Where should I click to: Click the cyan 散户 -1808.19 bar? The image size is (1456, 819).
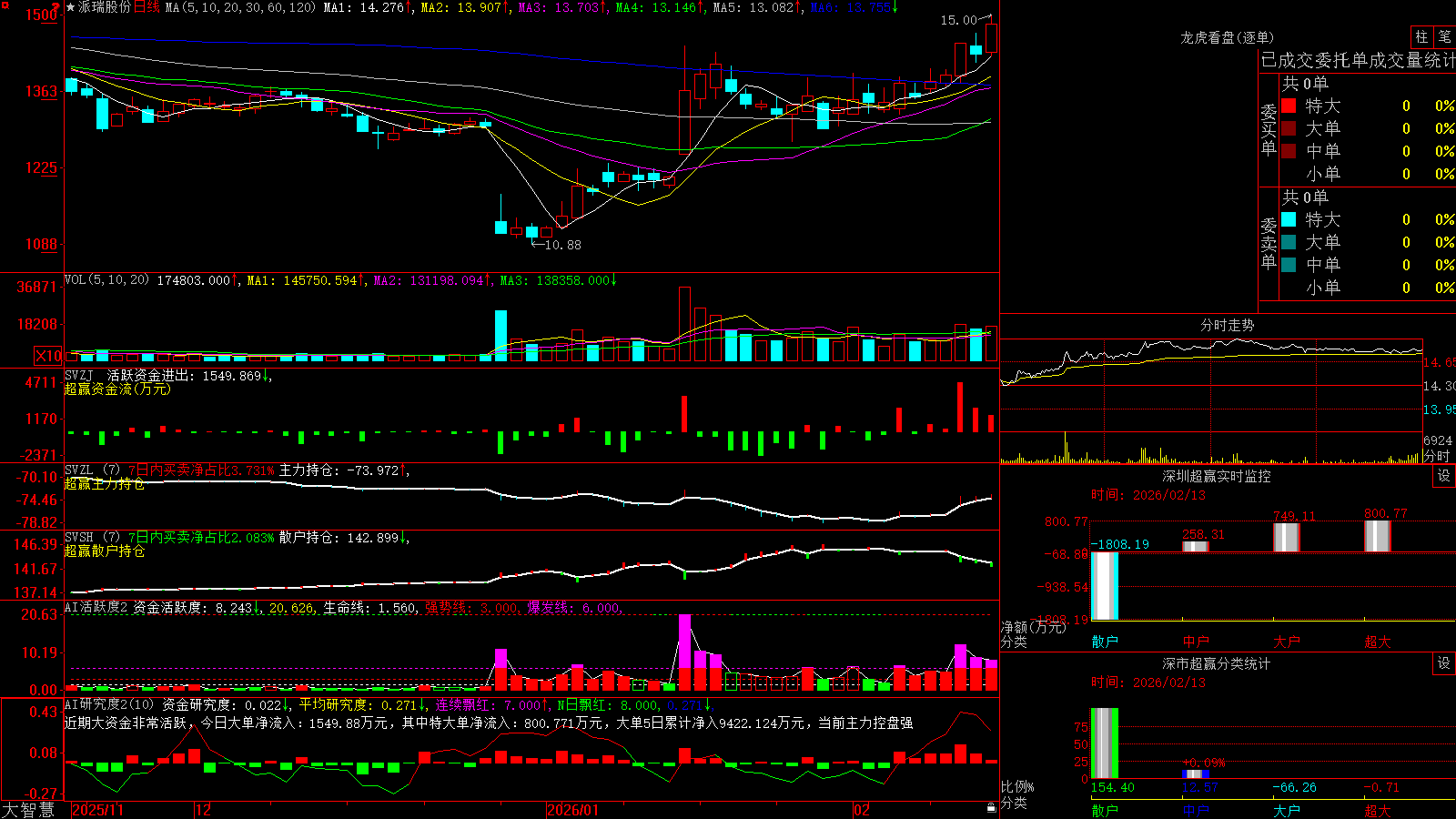point(1105,586)
